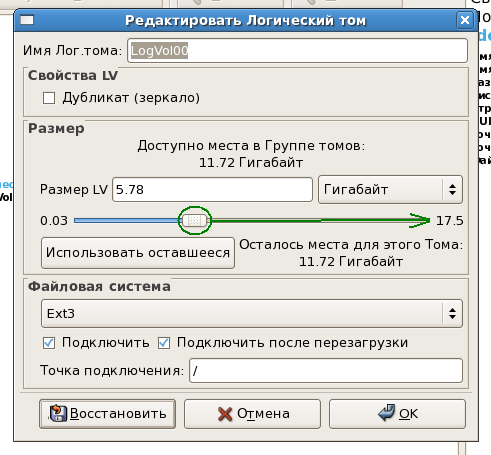Enable the Дубликат (зеркало) checkbox
Screen dimensions: 491x455
pyautogui.click(x=49, y=98)
